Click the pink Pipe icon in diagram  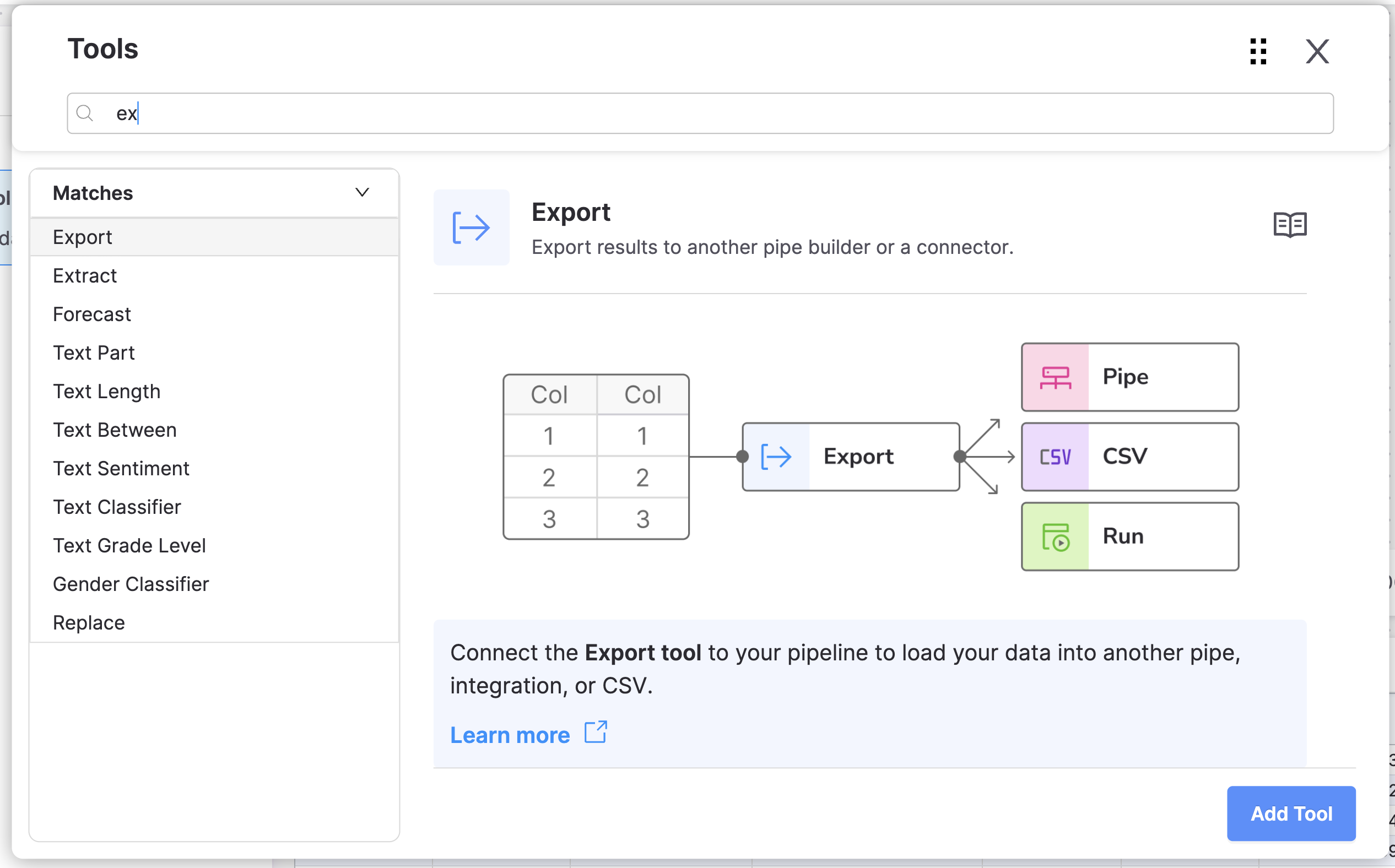(x=1055, y=377)
